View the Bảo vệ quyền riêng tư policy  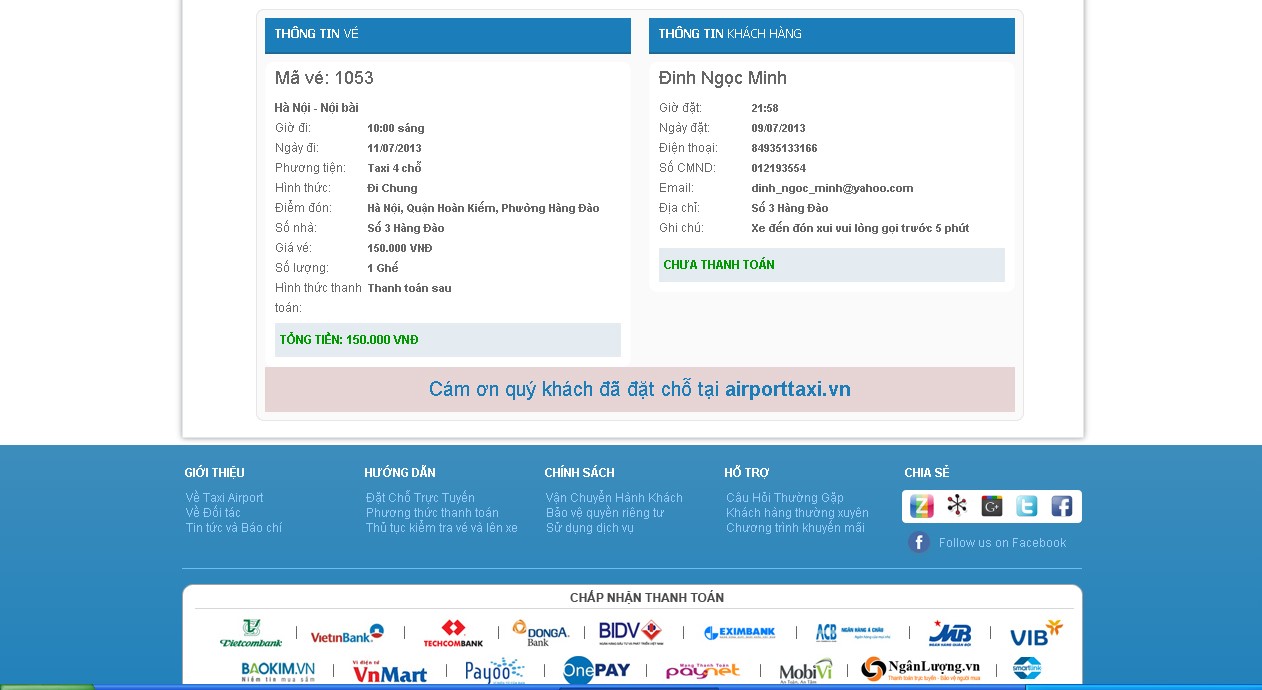(x=605, y=513)
